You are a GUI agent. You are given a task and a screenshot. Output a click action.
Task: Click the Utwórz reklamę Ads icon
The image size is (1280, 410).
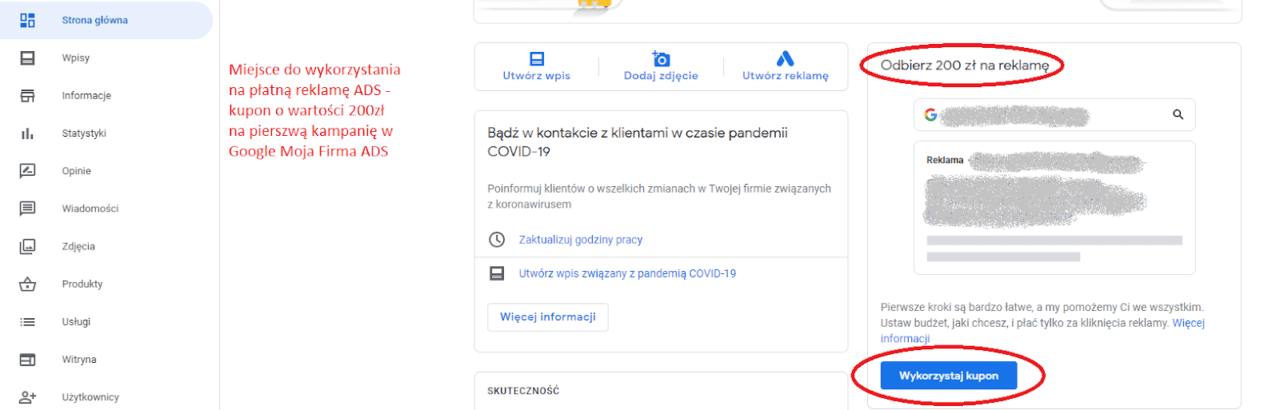coord(785,58)
